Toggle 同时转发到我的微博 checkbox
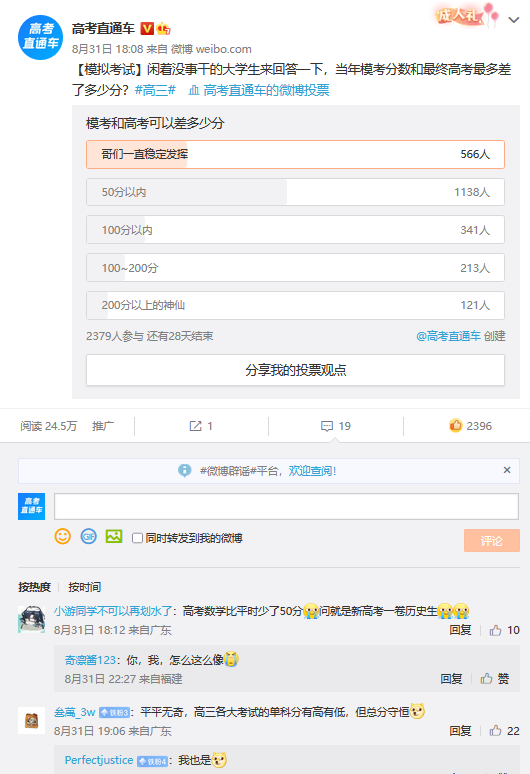The width and height of the screenshot is (530, 774). pyautogui.click(x=138, y=538)
